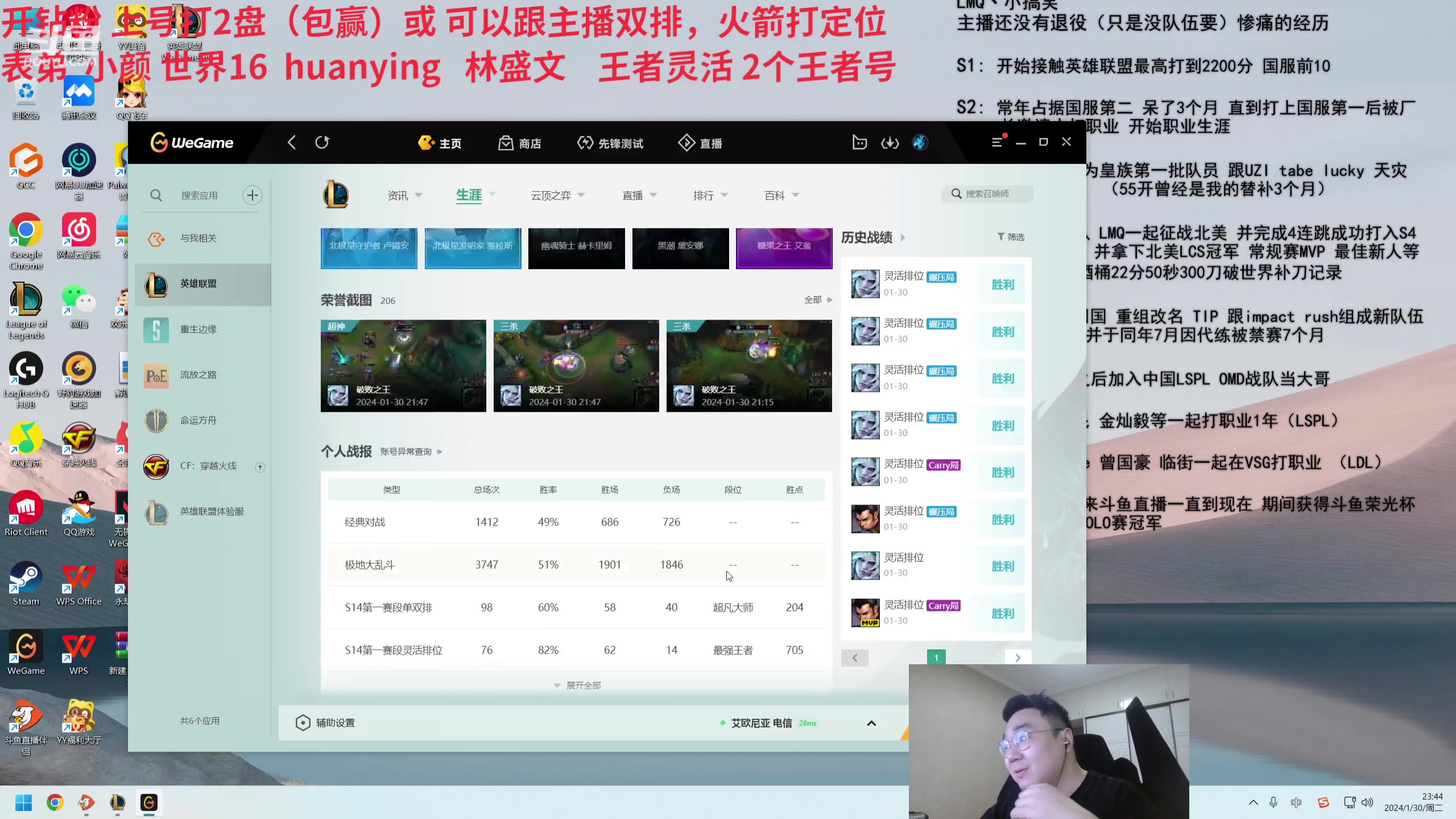This screenshot has width=1456, height=819.
Task: Select 英雄联盟体验服 in sidebar
Action: tap(202, 511)
